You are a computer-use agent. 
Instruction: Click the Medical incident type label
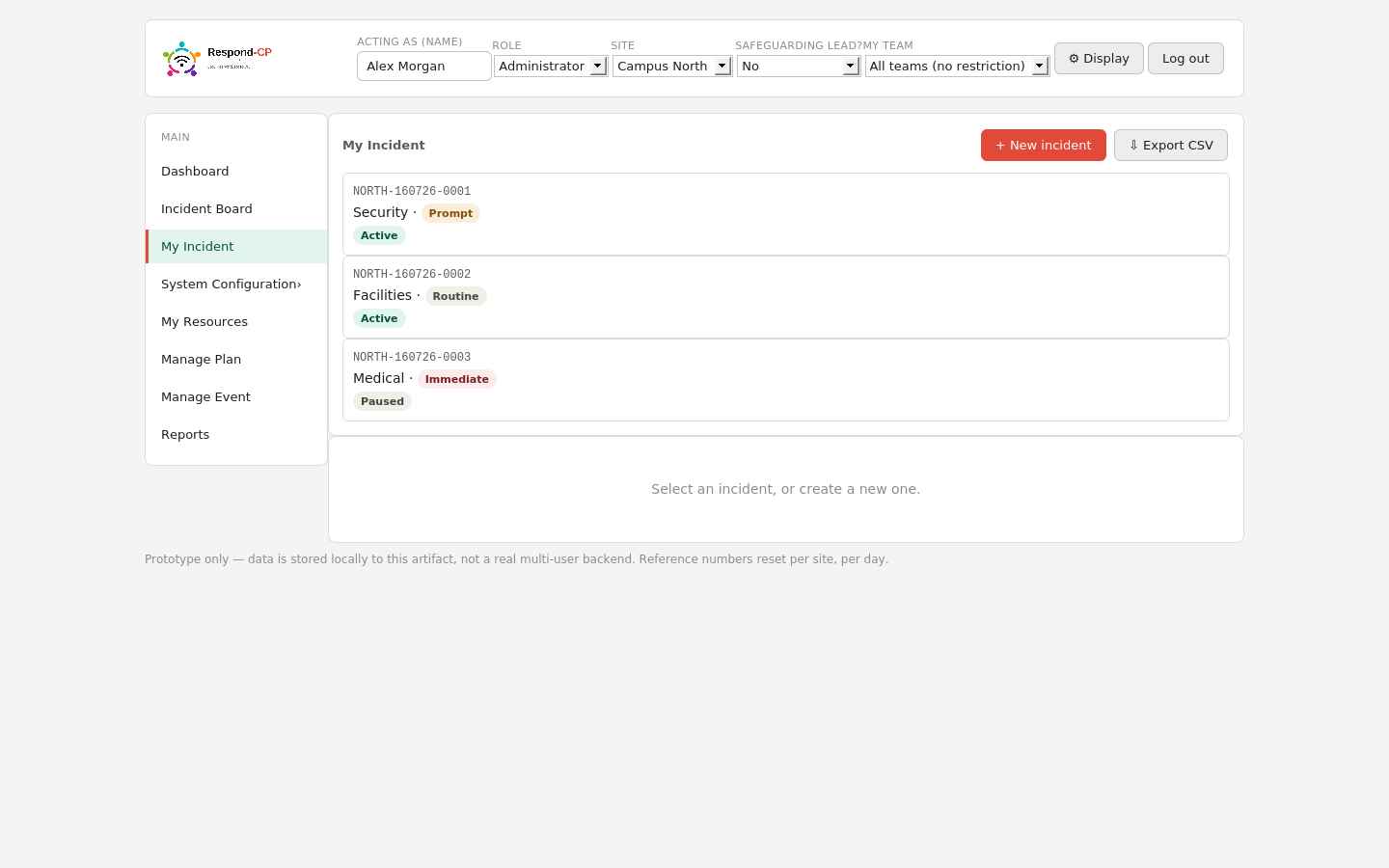(x=378, y=378)
